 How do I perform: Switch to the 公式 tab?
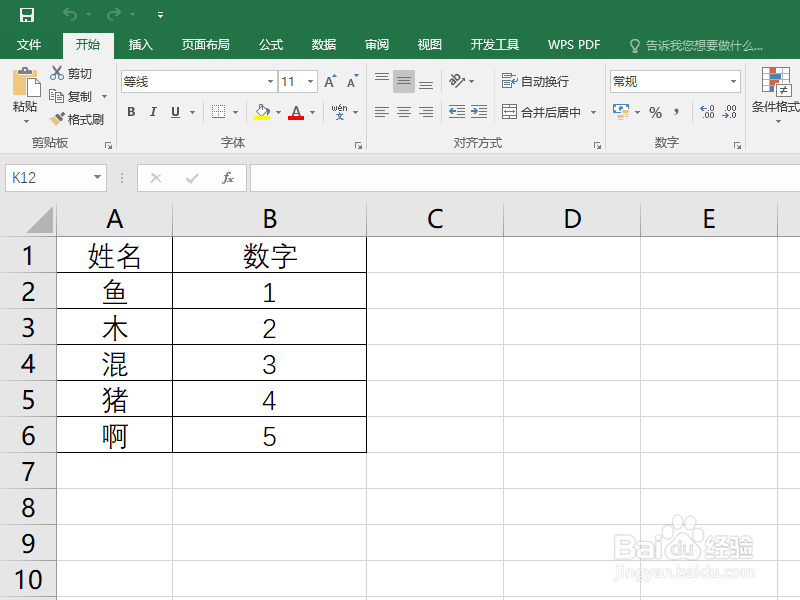coord(270,45)
